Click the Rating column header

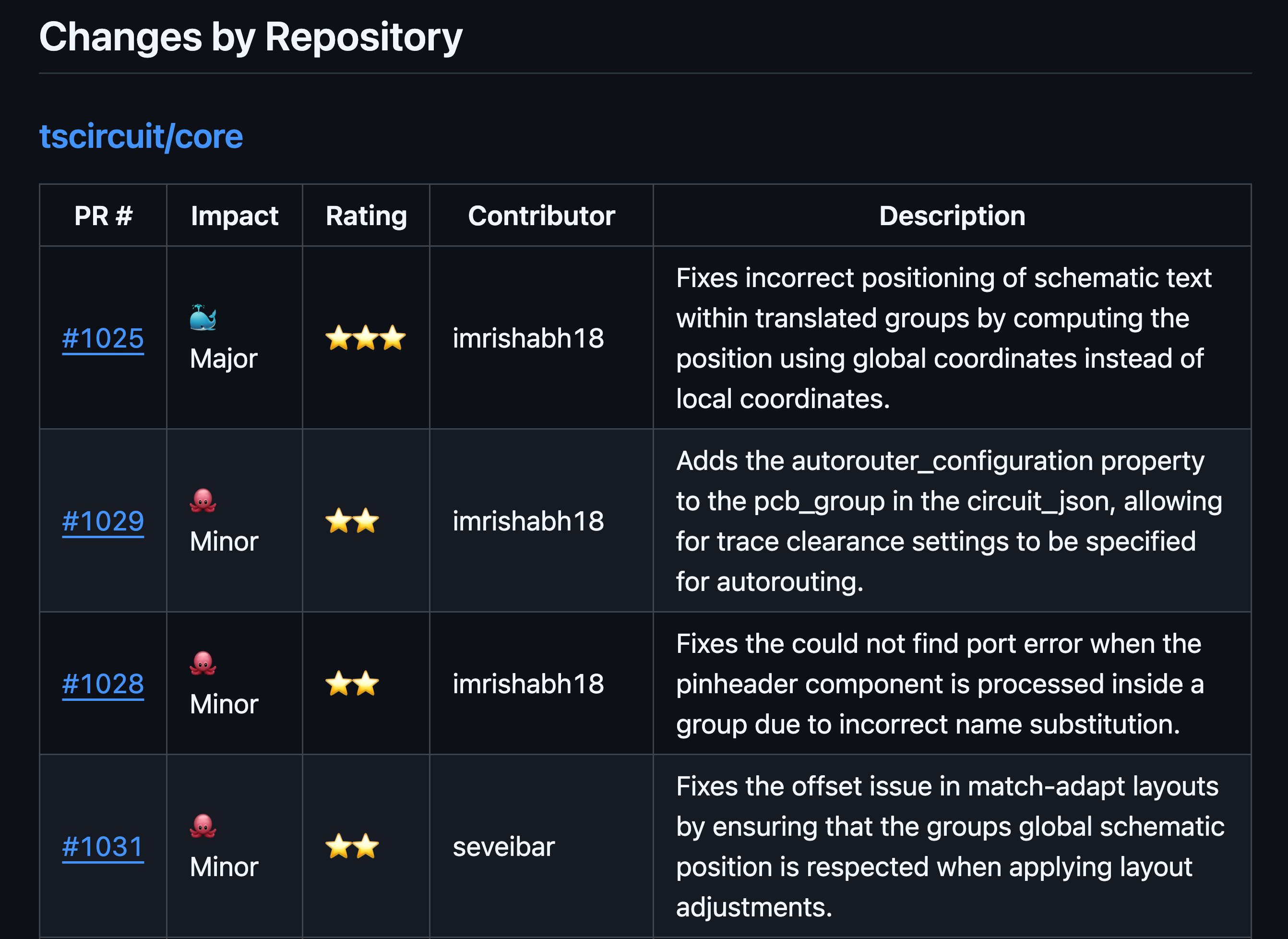[x=366, y=216]
